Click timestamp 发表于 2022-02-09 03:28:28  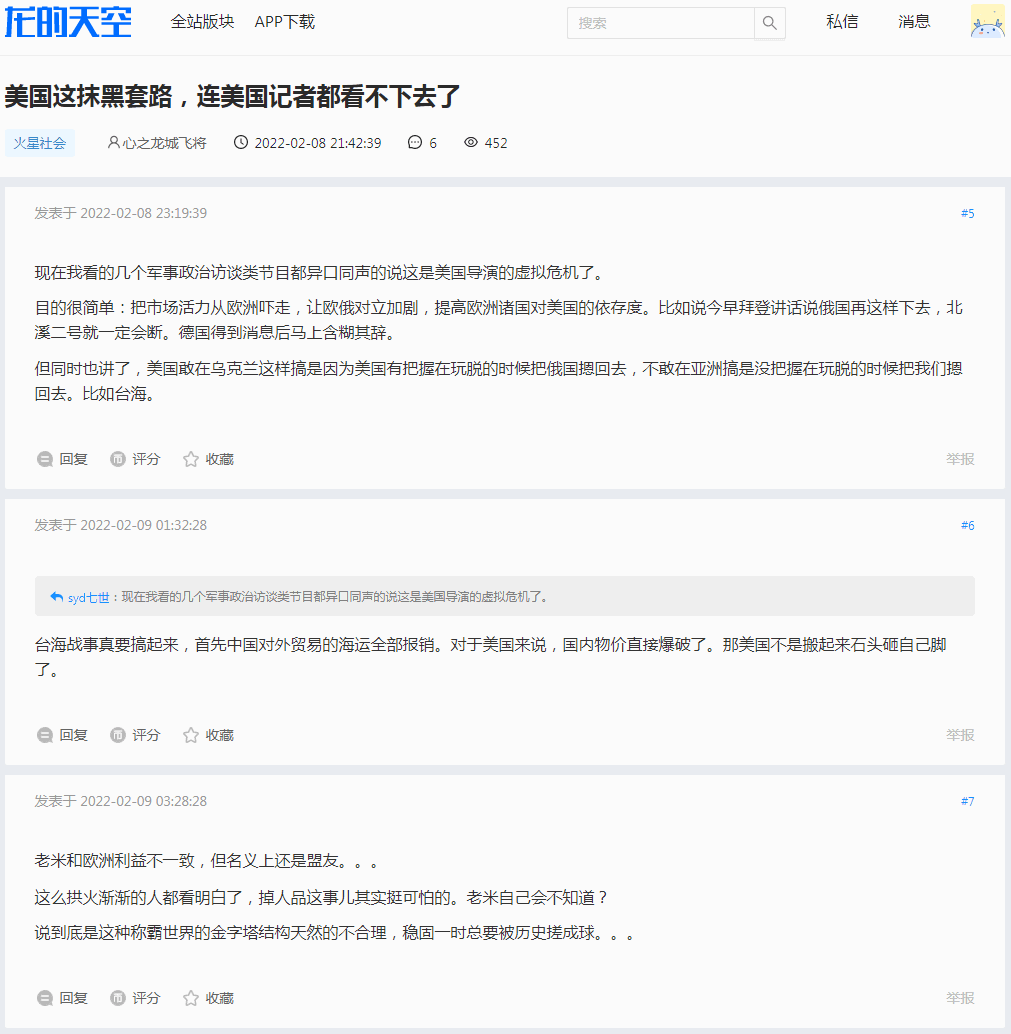[121, 801]
